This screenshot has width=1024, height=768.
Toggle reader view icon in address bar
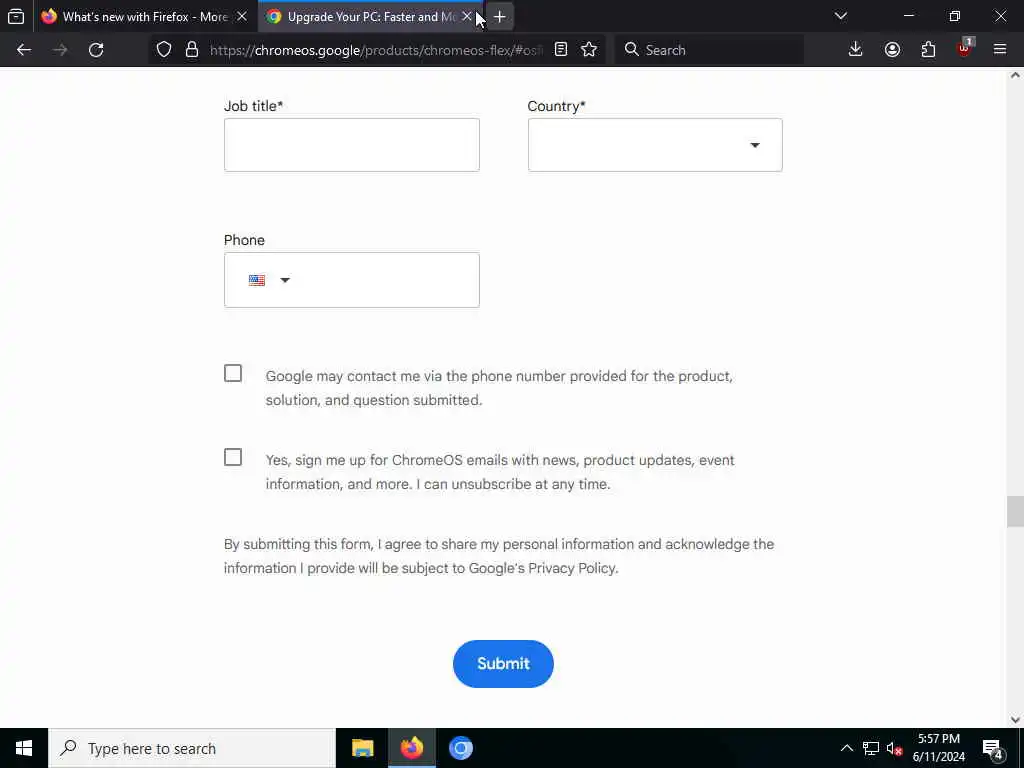click(560, 50)
